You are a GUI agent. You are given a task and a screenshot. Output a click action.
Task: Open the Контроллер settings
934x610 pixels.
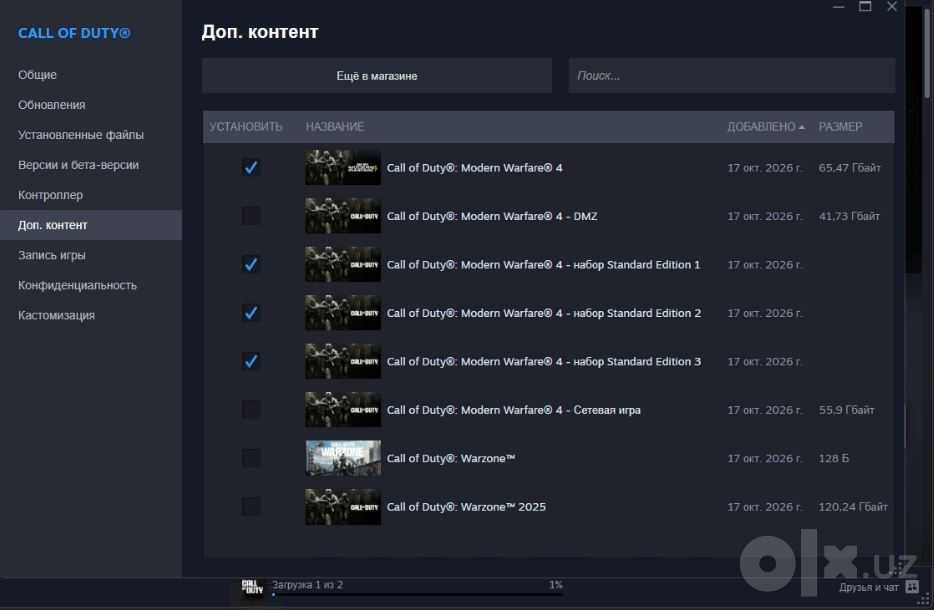(x=91, y=195)
